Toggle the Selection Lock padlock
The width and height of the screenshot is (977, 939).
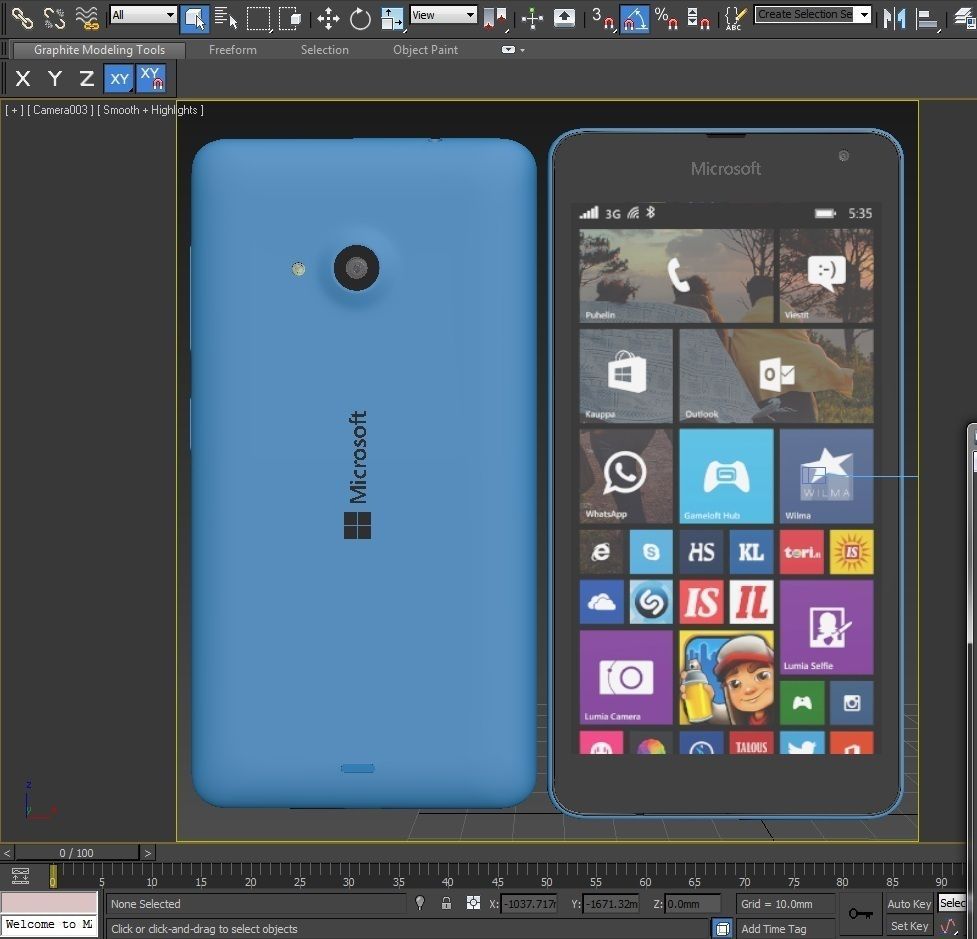[446, 903]
